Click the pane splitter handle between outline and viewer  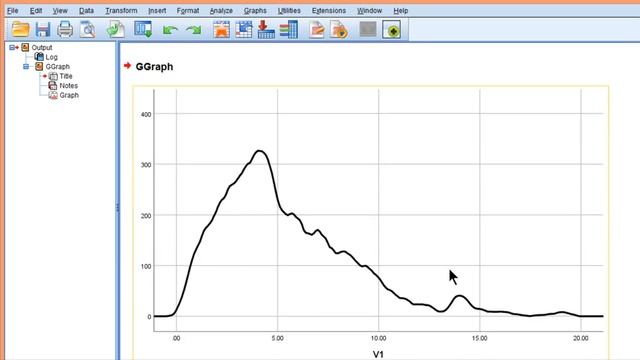118,207
